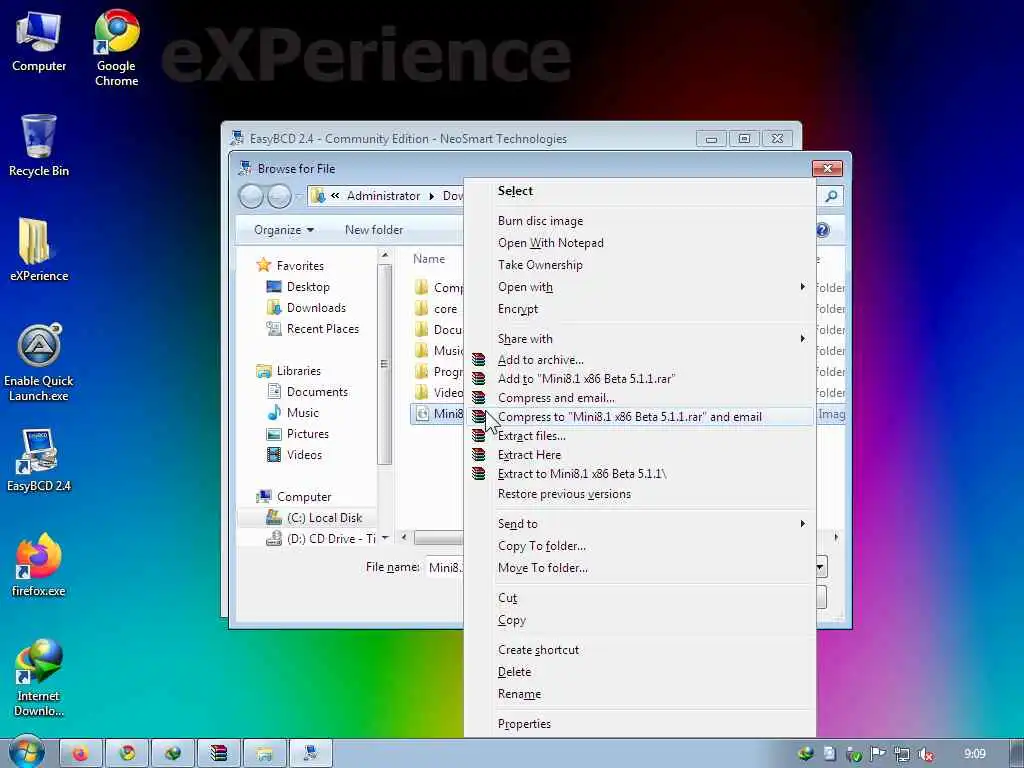Click the WinRAR taskbar button
Screen dimensions: 1024x768
pyautogui.click(x=218, y=754)
